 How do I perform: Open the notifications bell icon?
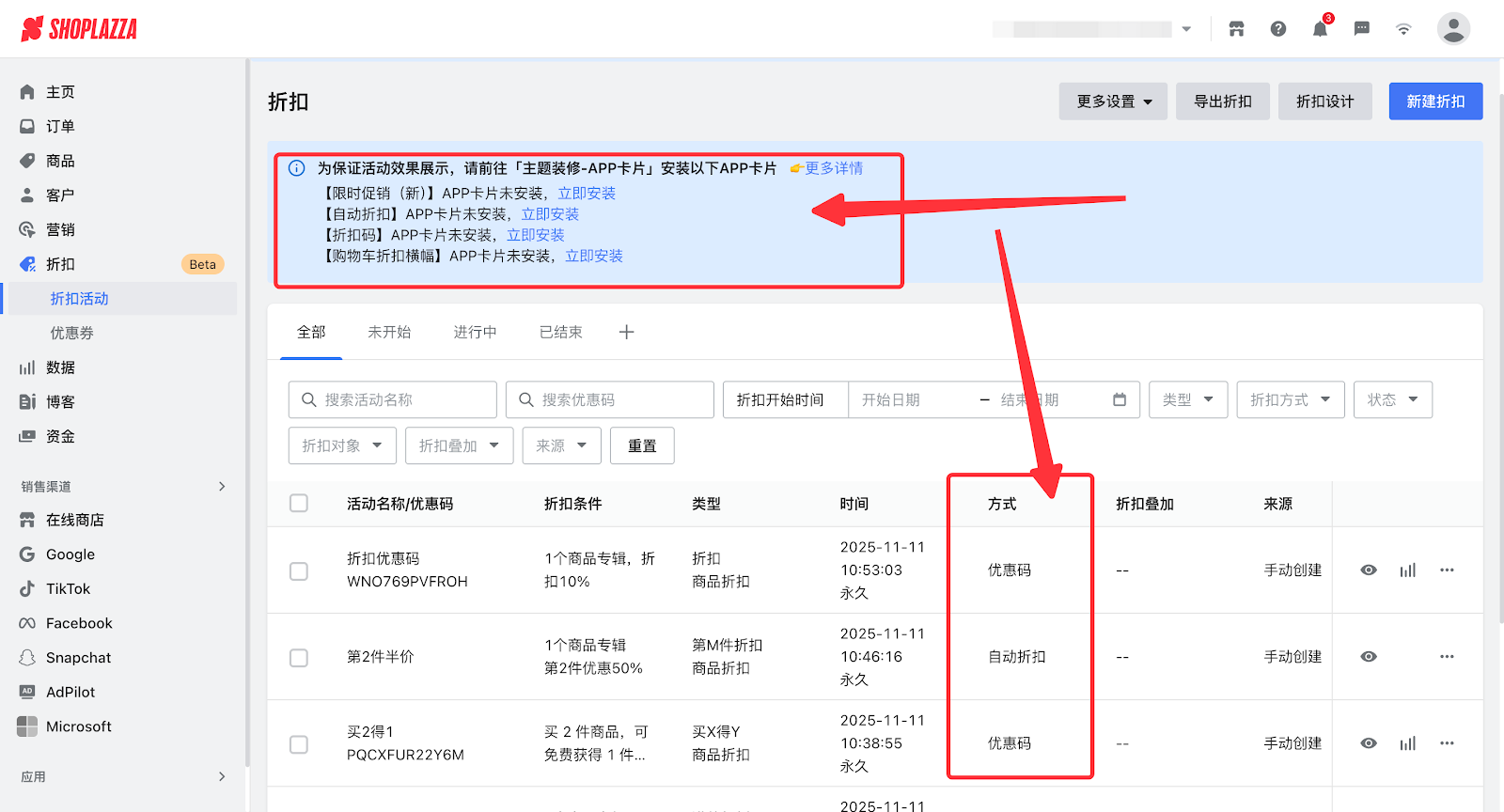(1320, 29)
